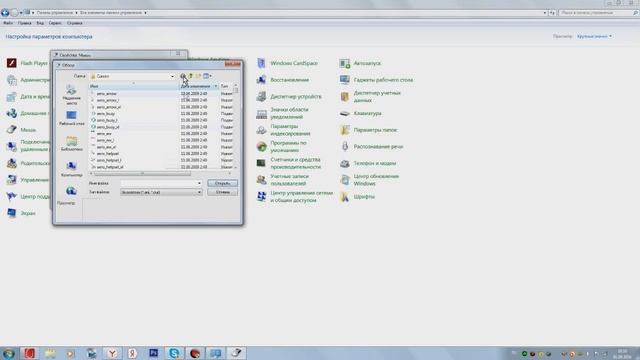Open address bar history dropdown arrow
The width and height of the screenshot is (640, 360).
544,13
